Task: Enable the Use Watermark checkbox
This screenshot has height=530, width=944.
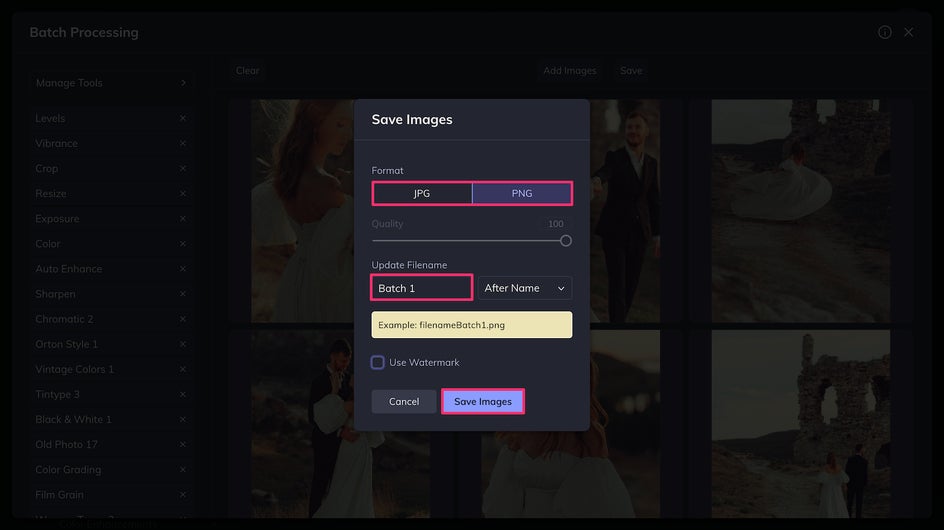Action: (377, 363)
